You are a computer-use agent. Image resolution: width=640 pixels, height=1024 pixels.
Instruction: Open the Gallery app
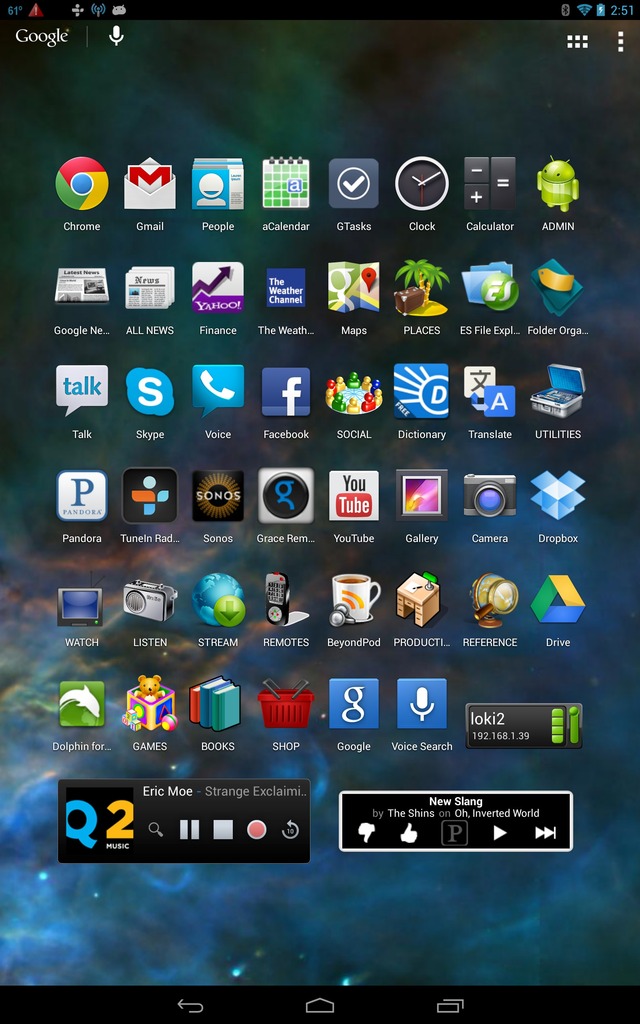coord(422,495)
